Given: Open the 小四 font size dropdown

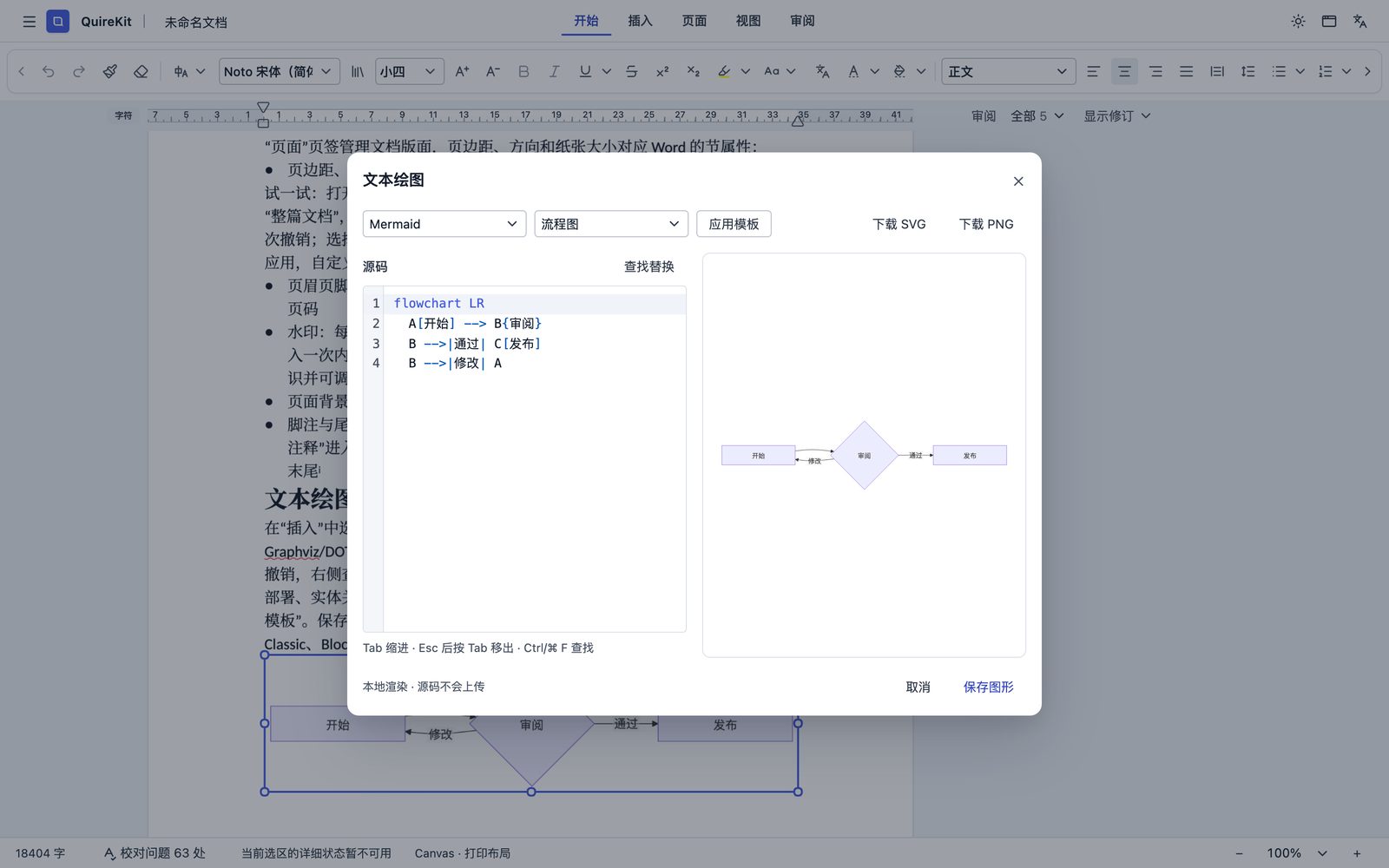Looking at the screenshot, I should [410, 71].
